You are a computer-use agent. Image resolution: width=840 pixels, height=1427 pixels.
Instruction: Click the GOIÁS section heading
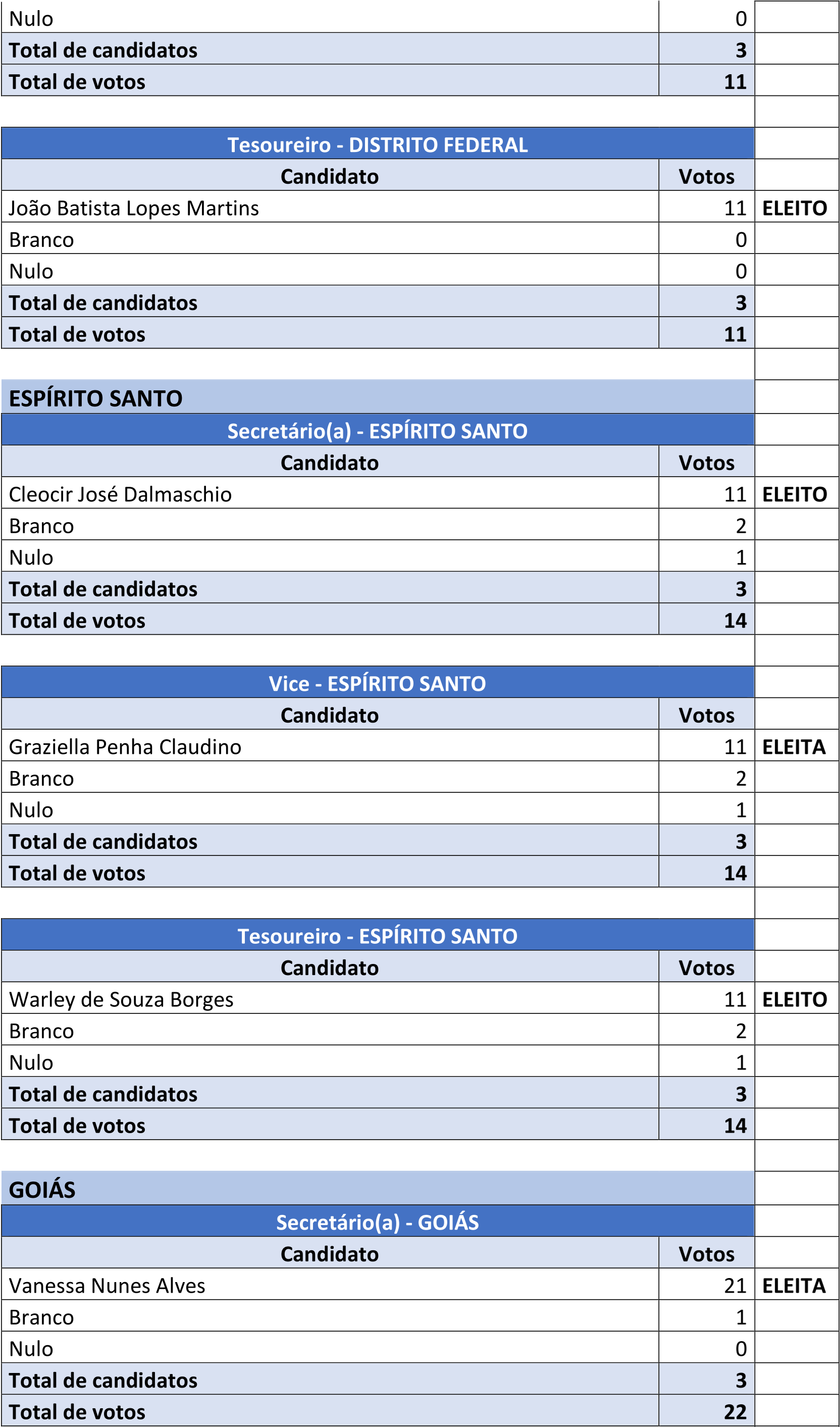tap(42, 1190)
